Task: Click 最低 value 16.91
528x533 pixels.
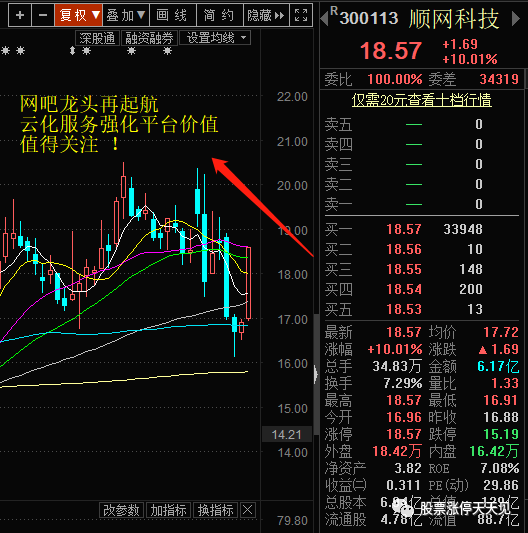Action: tap(500, 400)
